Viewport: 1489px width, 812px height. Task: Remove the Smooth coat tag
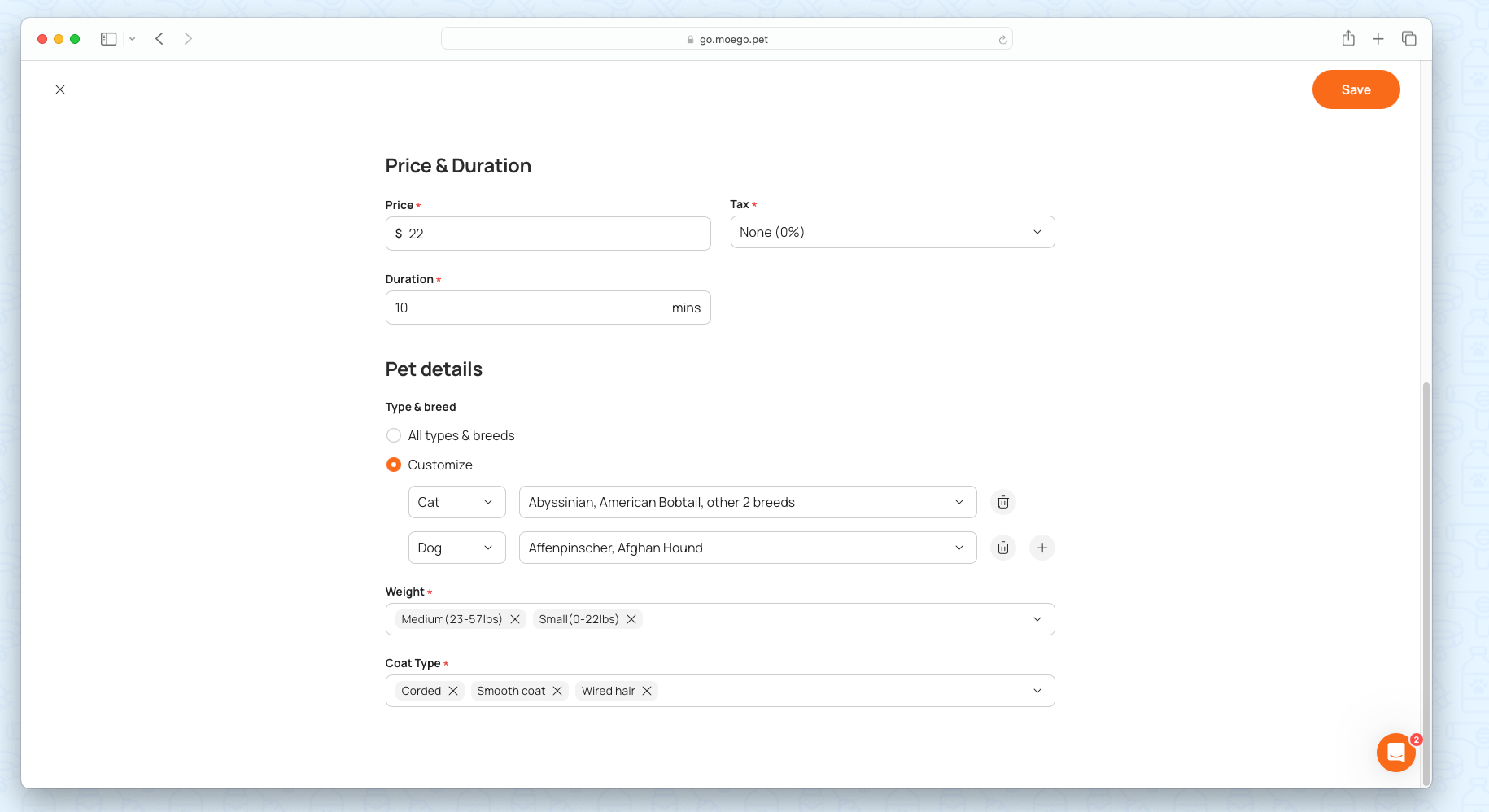[x=557, y=691]
